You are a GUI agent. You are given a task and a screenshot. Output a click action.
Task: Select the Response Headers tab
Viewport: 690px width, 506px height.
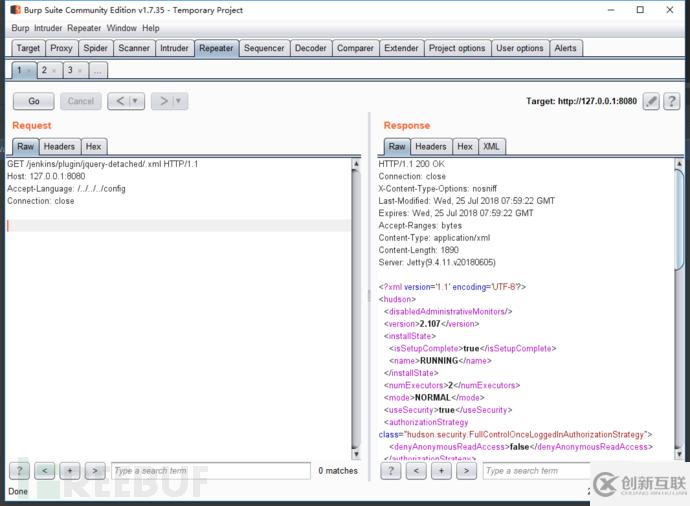point(431,147)
